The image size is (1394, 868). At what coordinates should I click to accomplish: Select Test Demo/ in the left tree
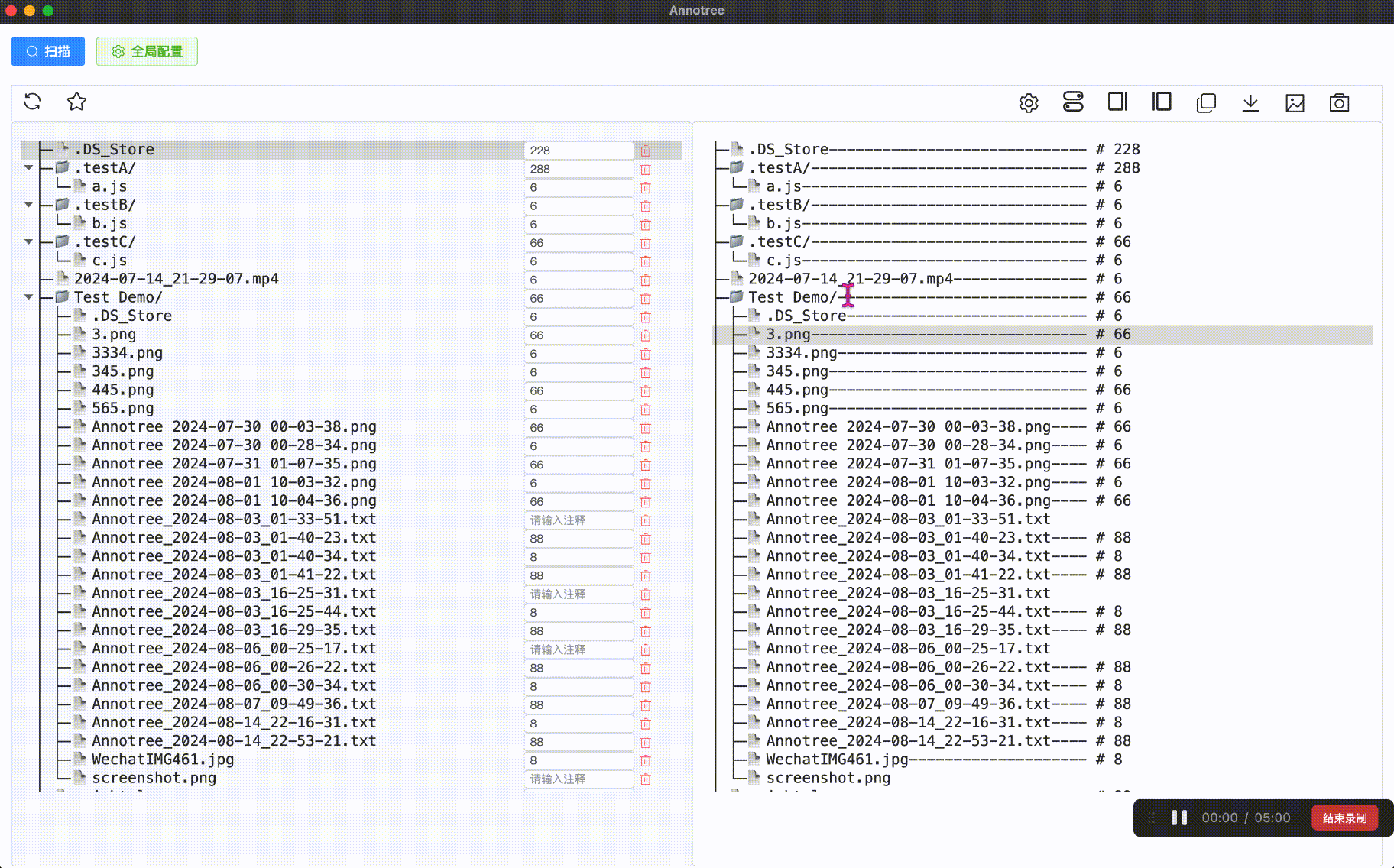click(x=118, y=297)
